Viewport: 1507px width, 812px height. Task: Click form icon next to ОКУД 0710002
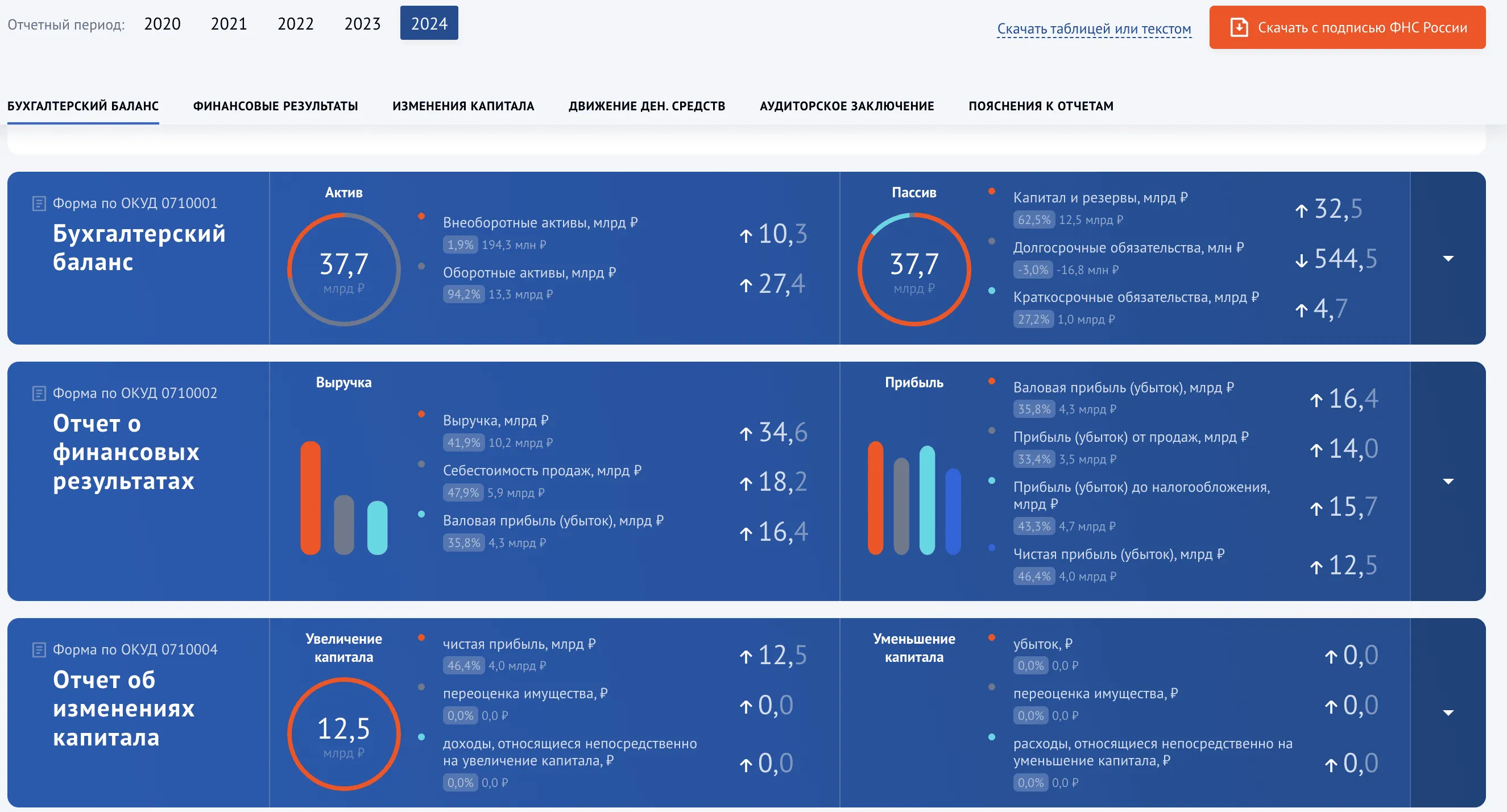[39, 393]
